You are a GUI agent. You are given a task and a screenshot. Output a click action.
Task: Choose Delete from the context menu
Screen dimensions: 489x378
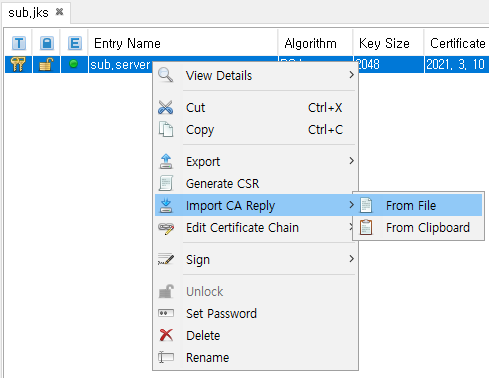coord(256,335)
